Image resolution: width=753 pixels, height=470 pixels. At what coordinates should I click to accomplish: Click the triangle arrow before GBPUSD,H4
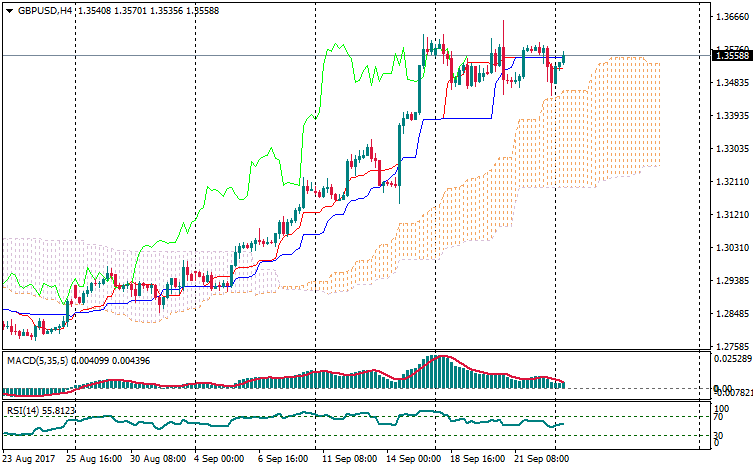(x=9, y=9)
